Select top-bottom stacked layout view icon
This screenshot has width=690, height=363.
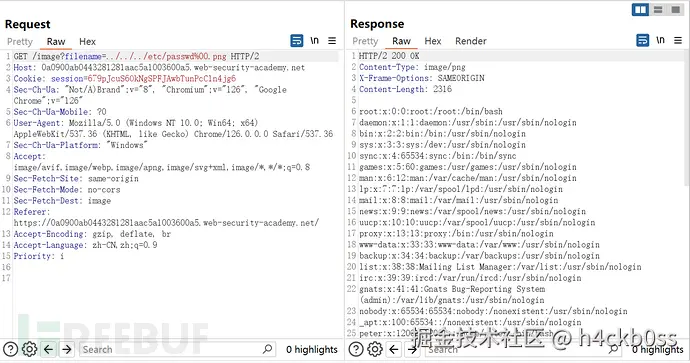(x=658, y=9)
